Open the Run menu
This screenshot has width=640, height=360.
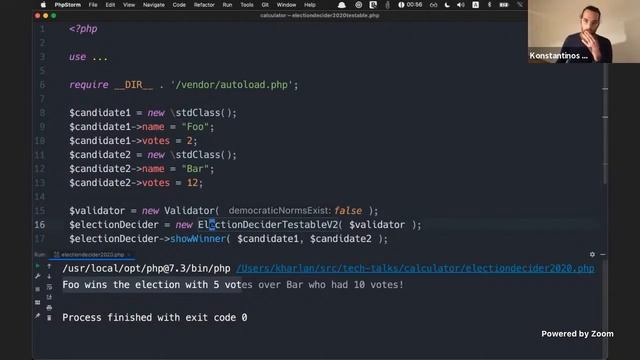[x=227, y=5]
